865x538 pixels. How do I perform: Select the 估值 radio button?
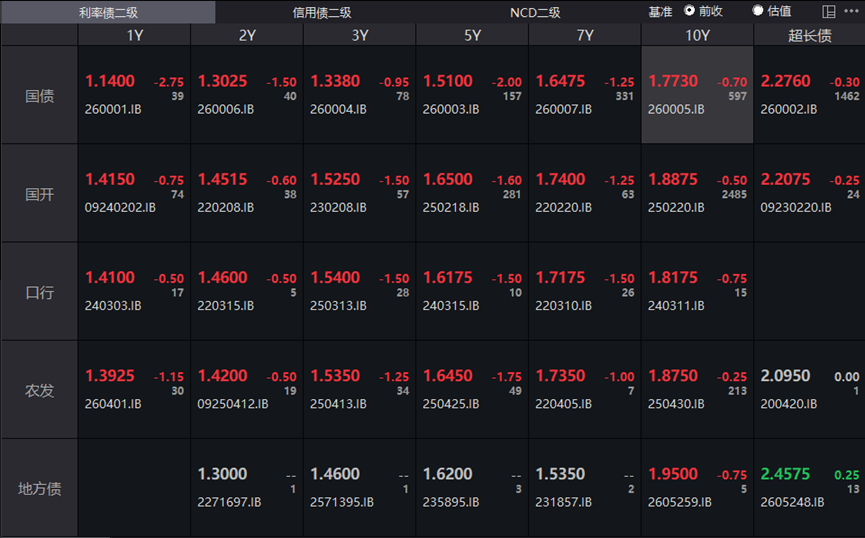(x=758, y=11)
